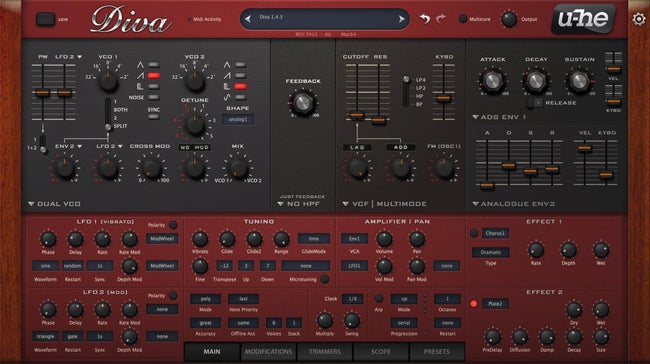This screenshot has height=364, width=650.
Task: Click the Effect 1 Depth knob
Action: tap(568, 250)
